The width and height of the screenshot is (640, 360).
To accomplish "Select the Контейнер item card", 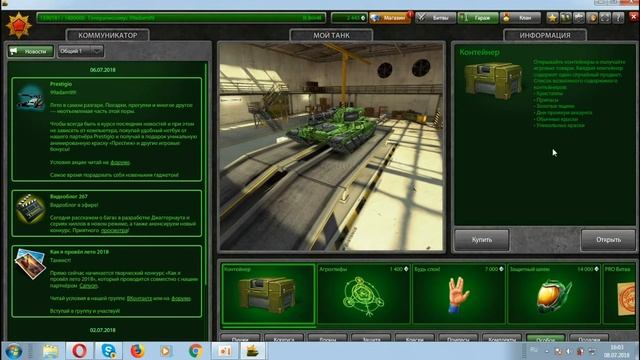I will point(268,294).
